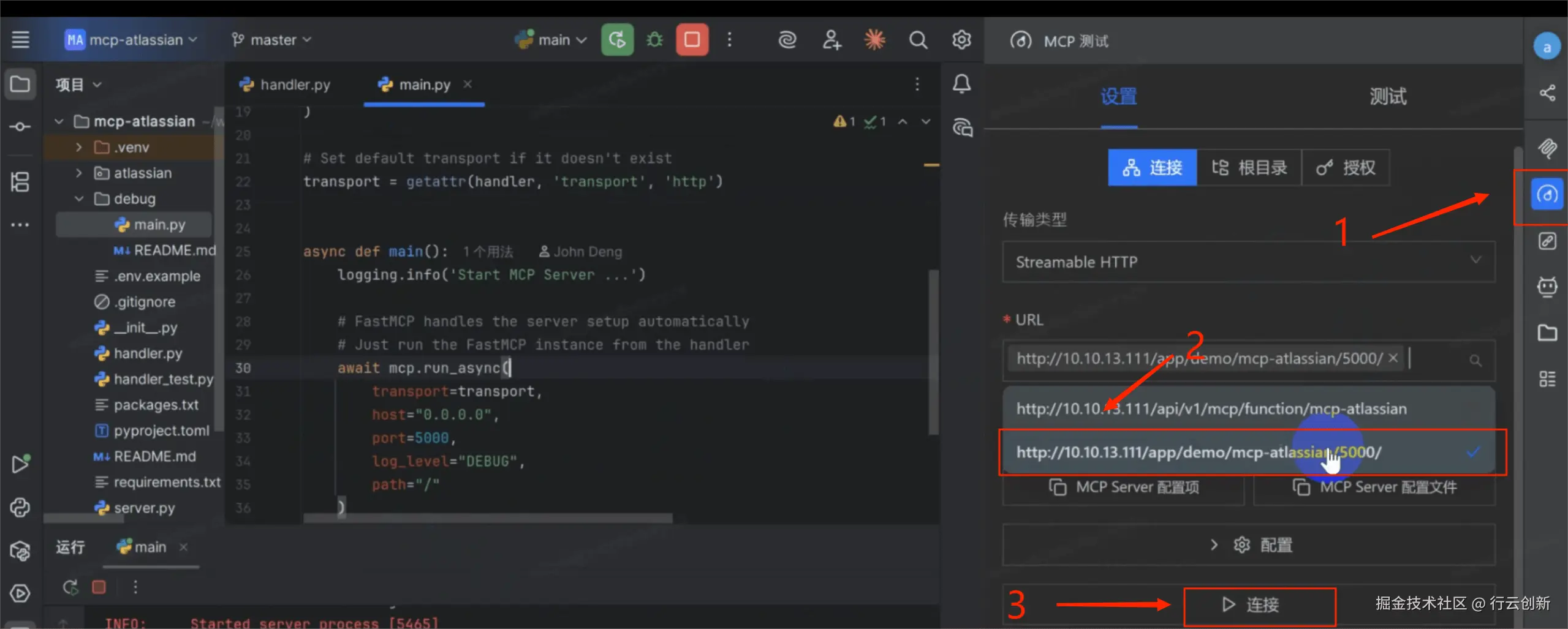Rerun main in the Run panel

coord(70,587)
